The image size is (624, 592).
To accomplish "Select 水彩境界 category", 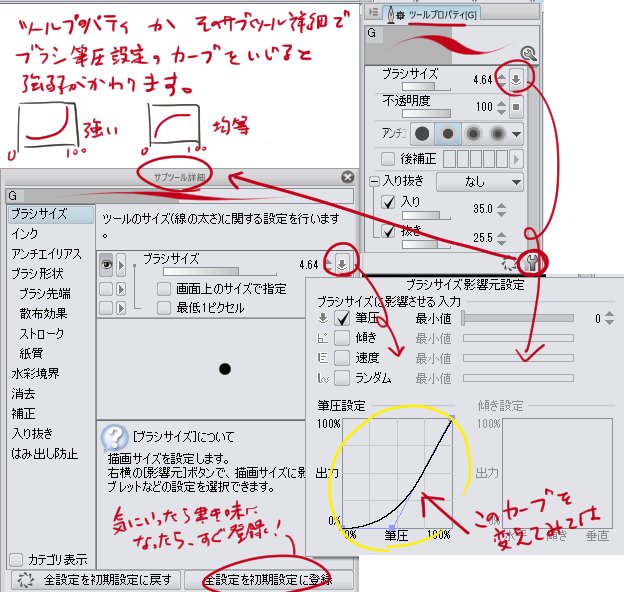I will click(35, 373).
